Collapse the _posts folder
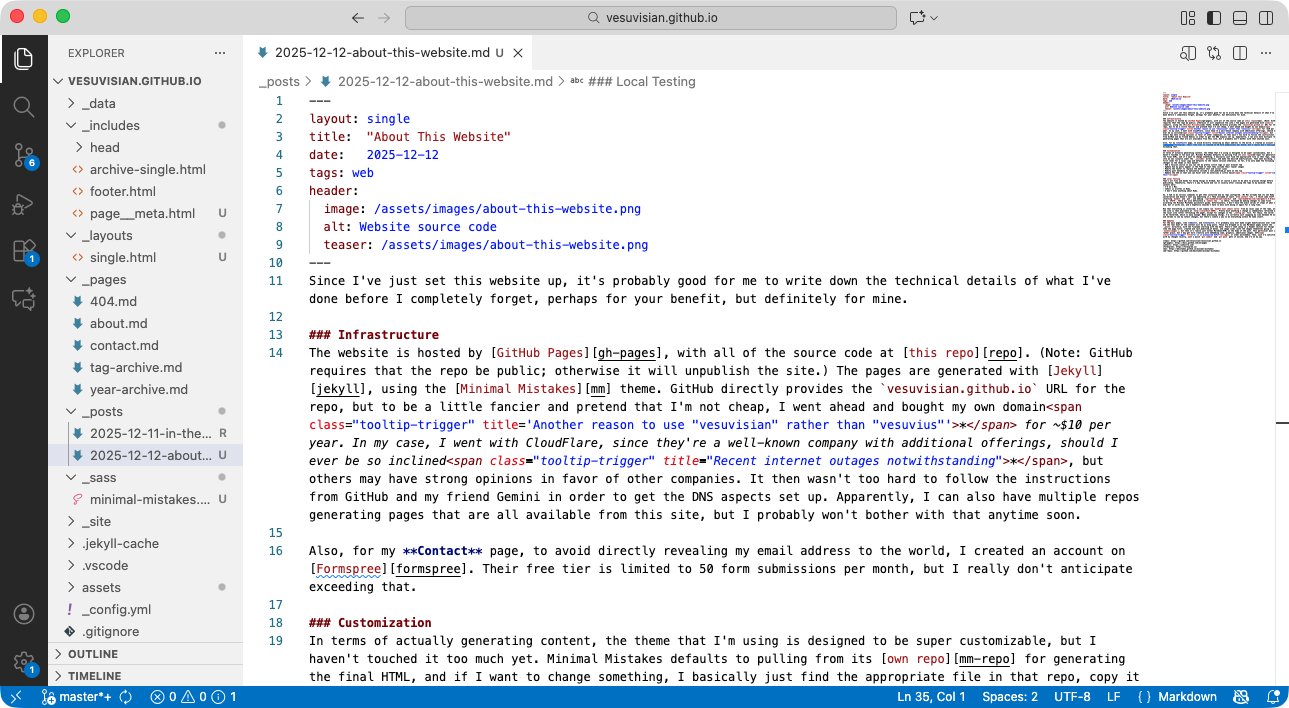 tap(102, 411)
